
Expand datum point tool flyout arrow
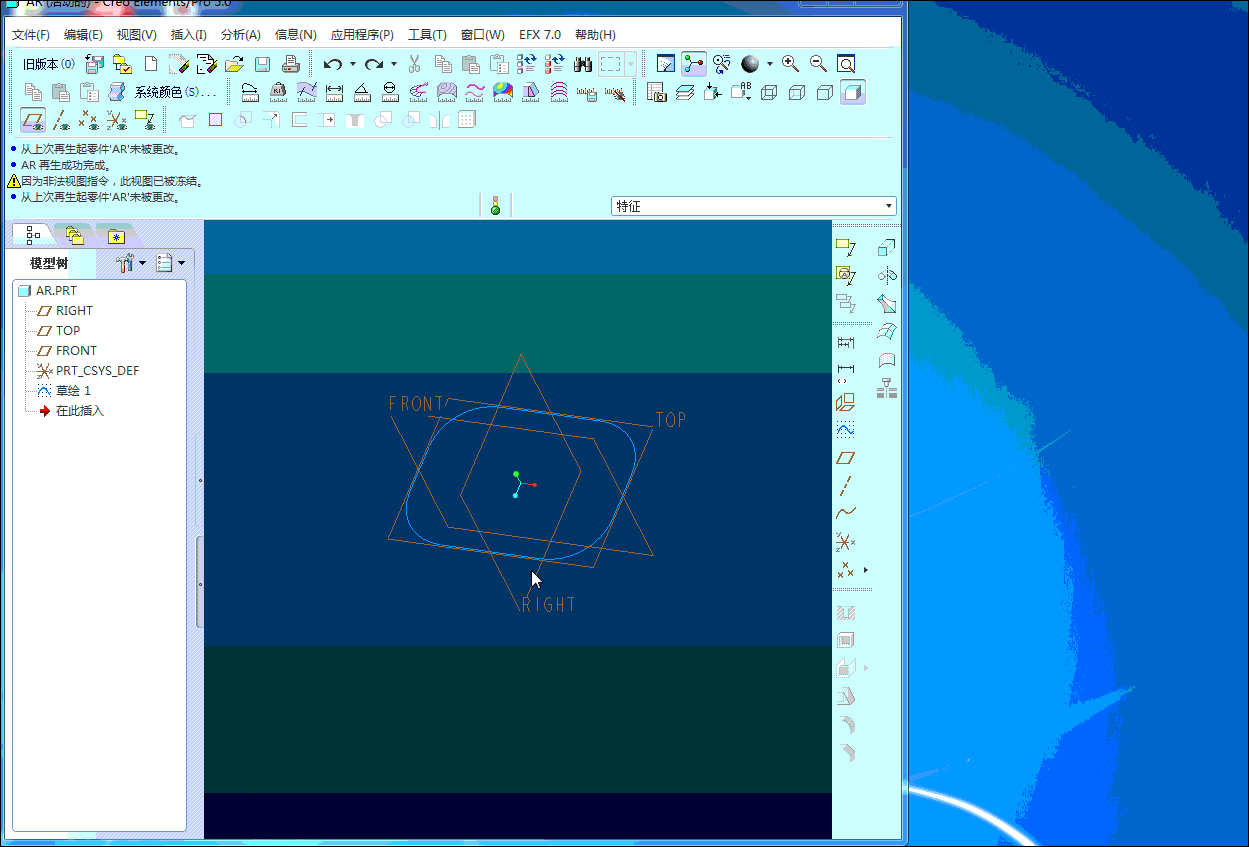[865, 570]
